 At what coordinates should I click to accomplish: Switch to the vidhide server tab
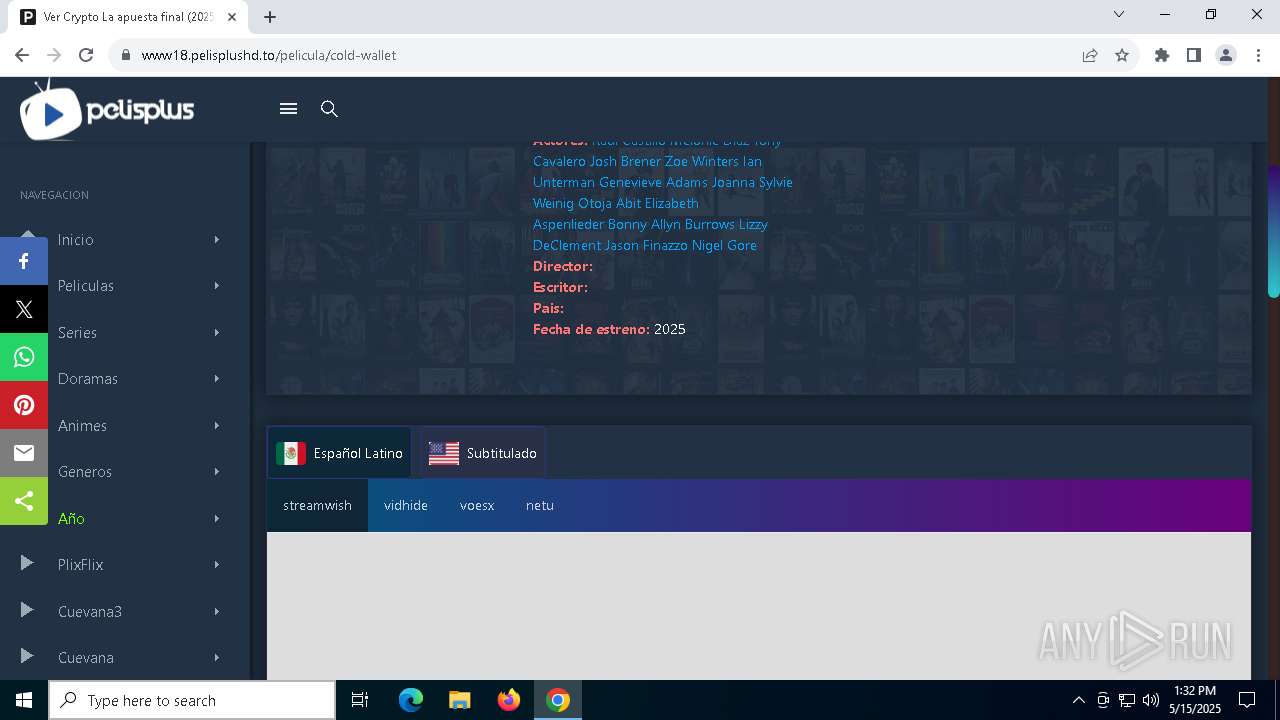pyautogui.click(x=406, y=505)
